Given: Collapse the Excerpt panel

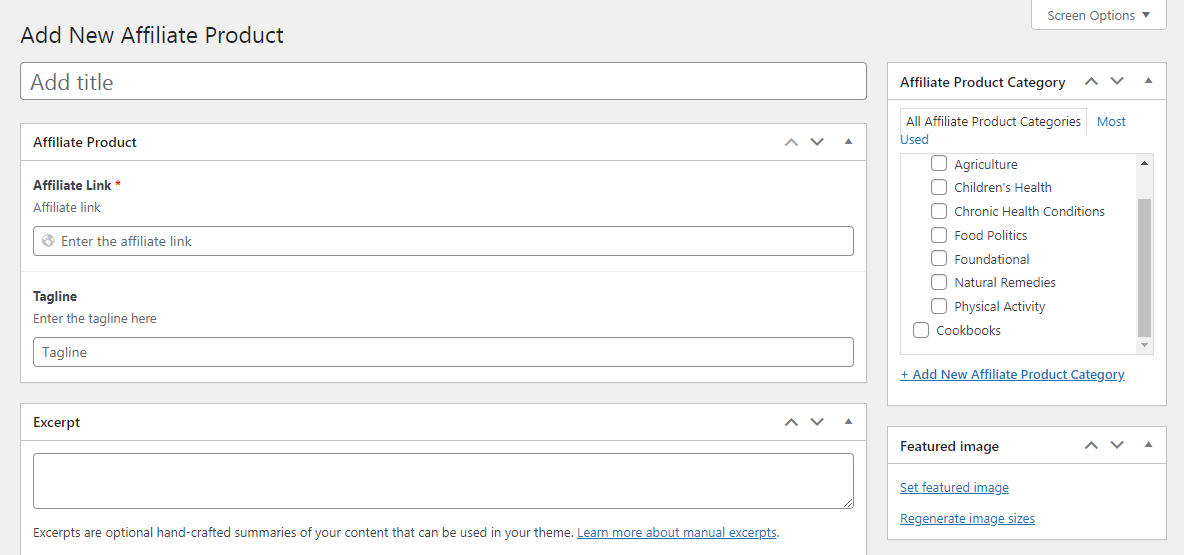Looking at the screenshot, I should pos(848,421).
